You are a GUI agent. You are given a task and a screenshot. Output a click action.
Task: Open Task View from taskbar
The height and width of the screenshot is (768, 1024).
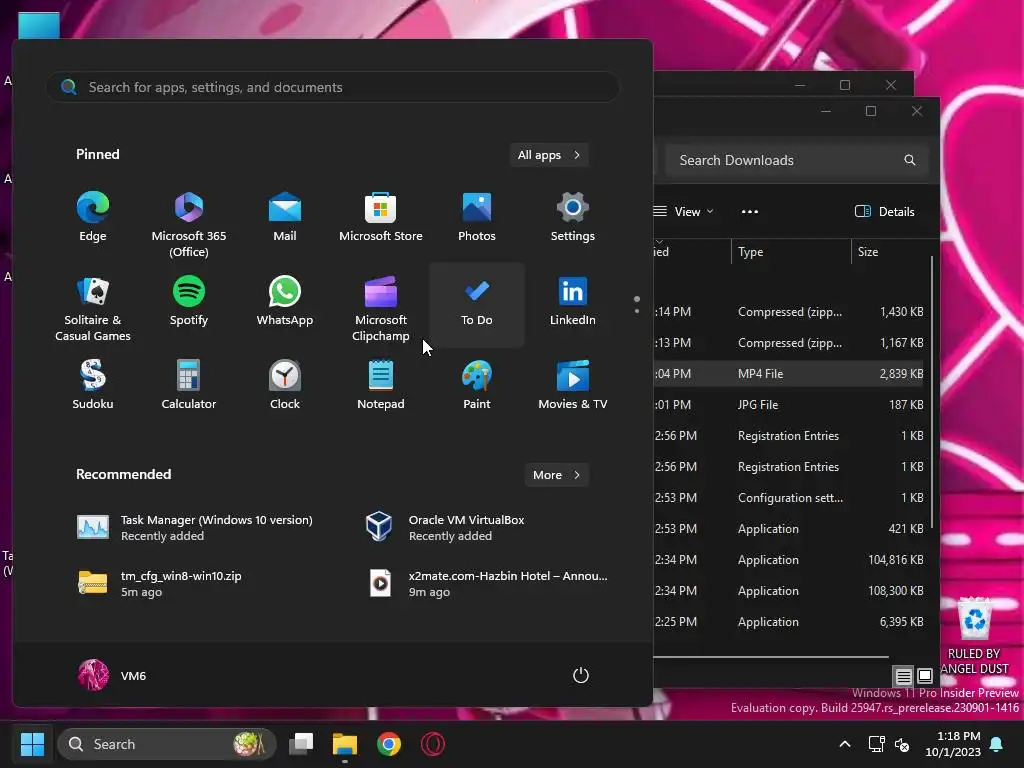(x=301, y=744)
